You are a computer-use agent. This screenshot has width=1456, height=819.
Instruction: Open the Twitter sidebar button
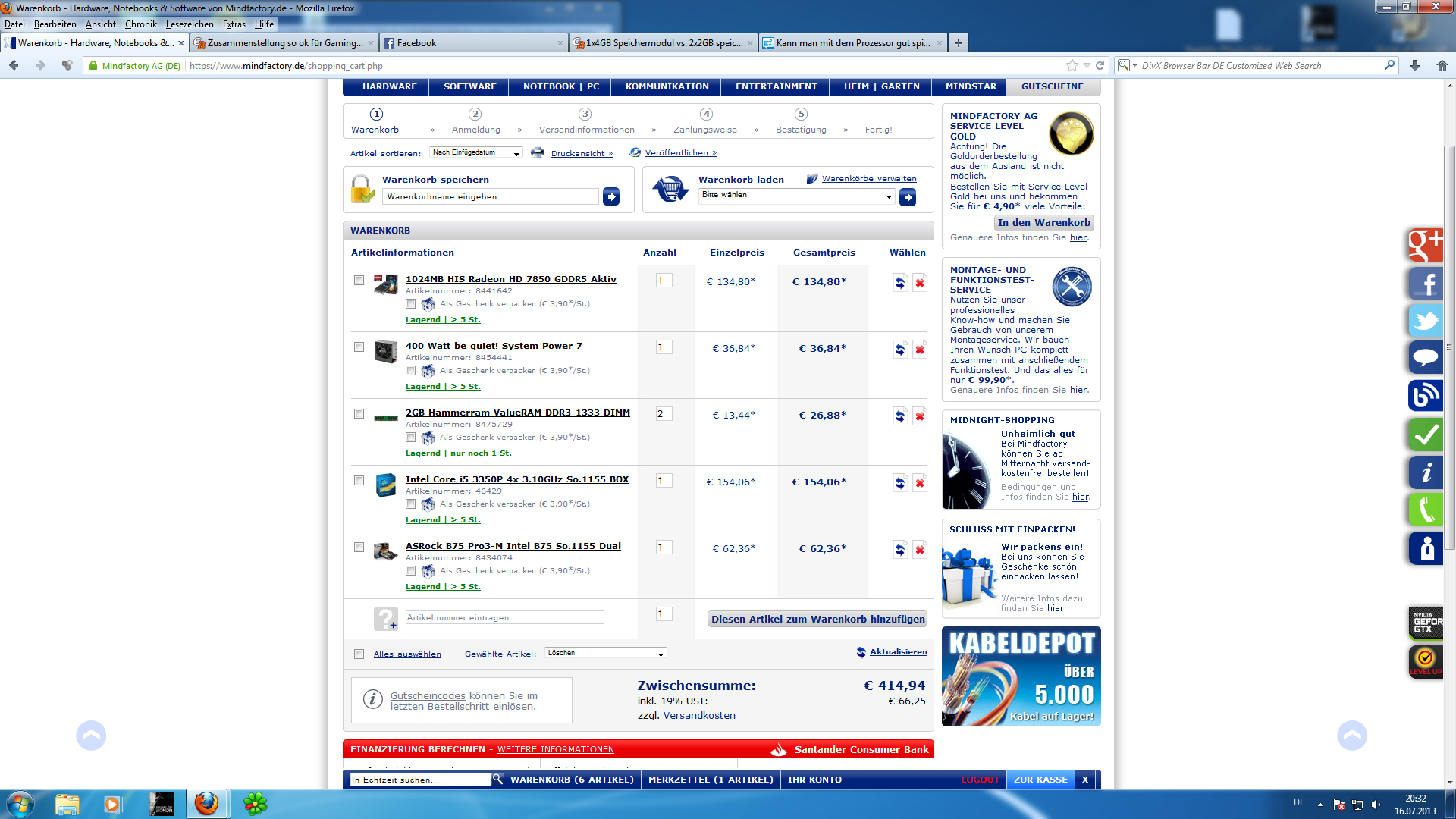click(1426, 321)
